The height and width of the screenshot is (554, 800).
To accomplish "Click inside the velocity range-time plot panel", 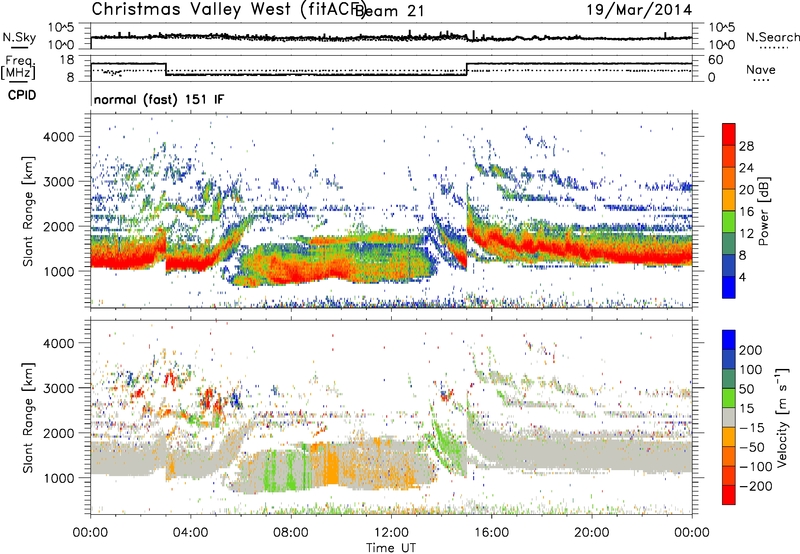I will click(391, 417).
